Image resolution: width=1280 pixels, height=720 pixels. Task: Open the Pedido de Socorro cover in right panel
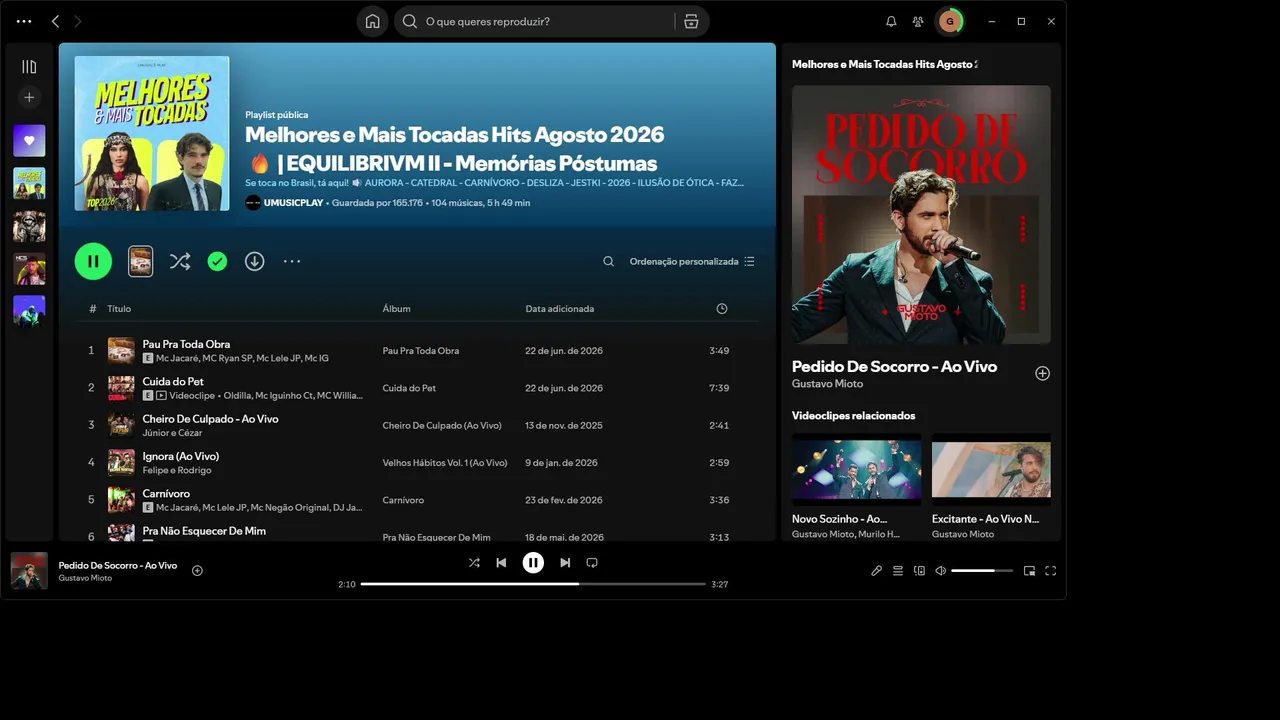(x=921, y=214)
